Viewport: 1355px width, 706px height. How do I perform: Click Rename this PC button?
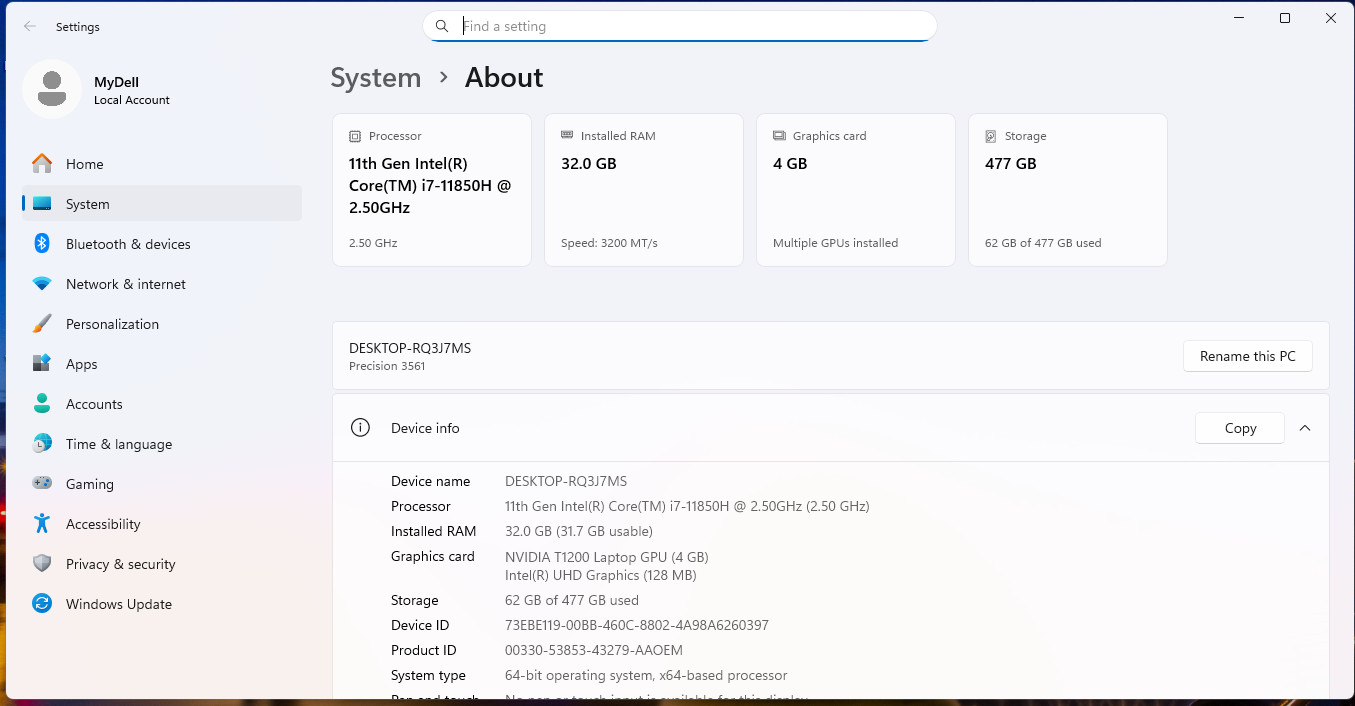point(1248,356)
